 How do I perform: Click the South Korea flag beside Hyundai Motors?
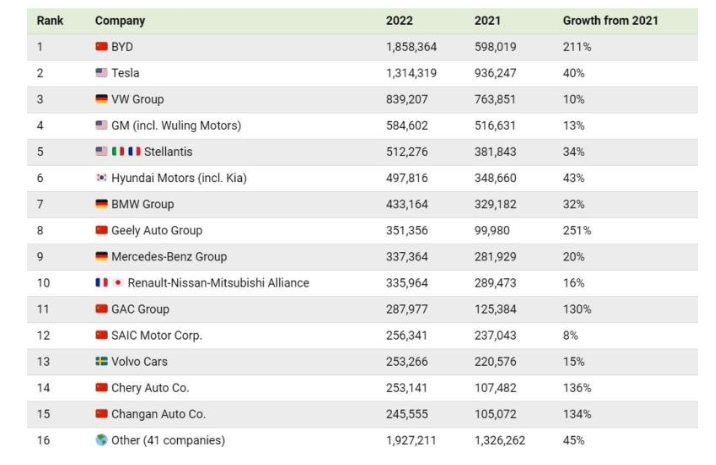pyautogui.click(x=101, y=178)
